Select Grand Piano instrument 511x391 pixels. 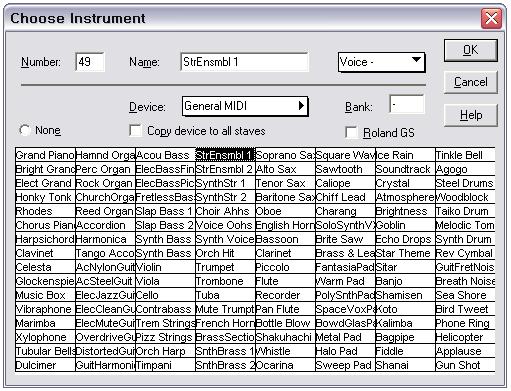point(46,155)
